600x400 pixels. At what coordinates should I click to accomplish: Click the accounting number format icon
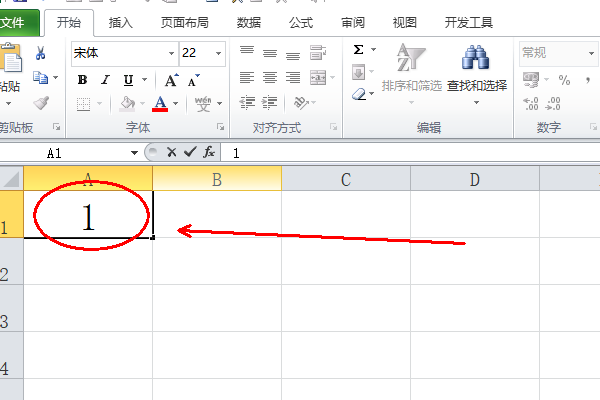coord(531,80)
